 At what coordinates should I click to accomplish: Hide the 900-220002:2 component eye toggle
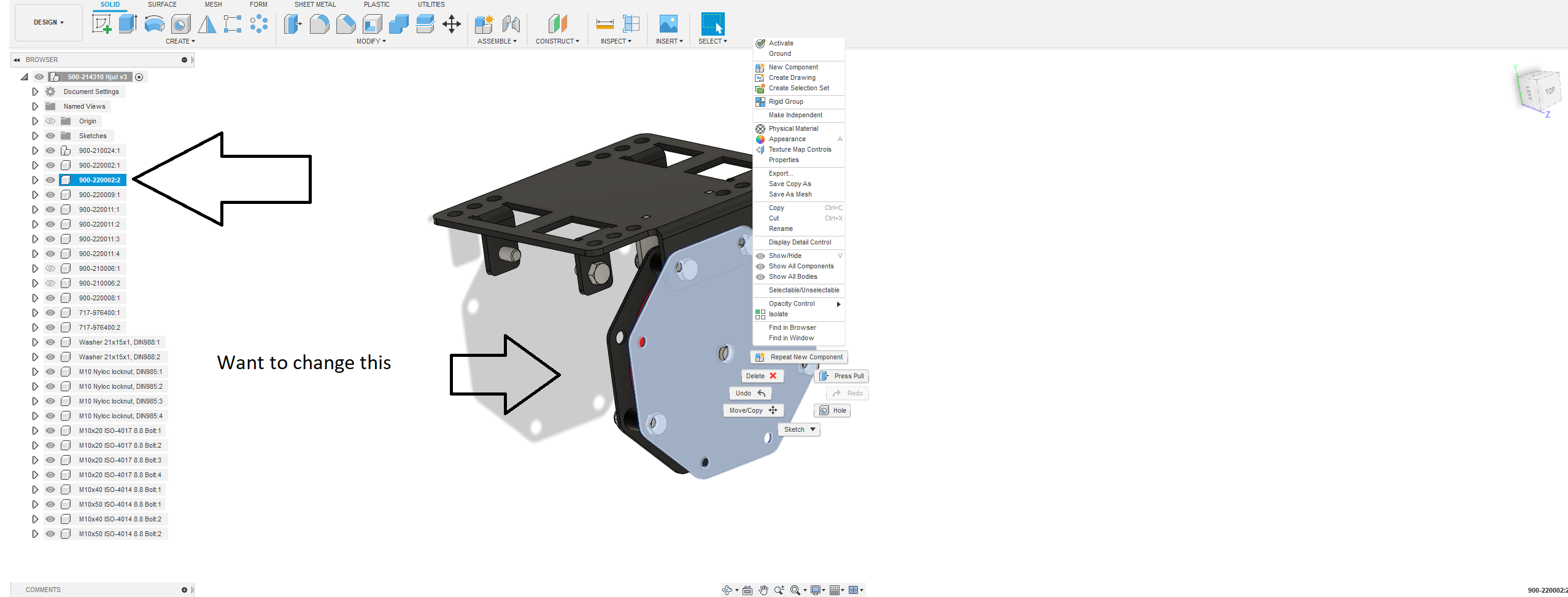(50, 180)
